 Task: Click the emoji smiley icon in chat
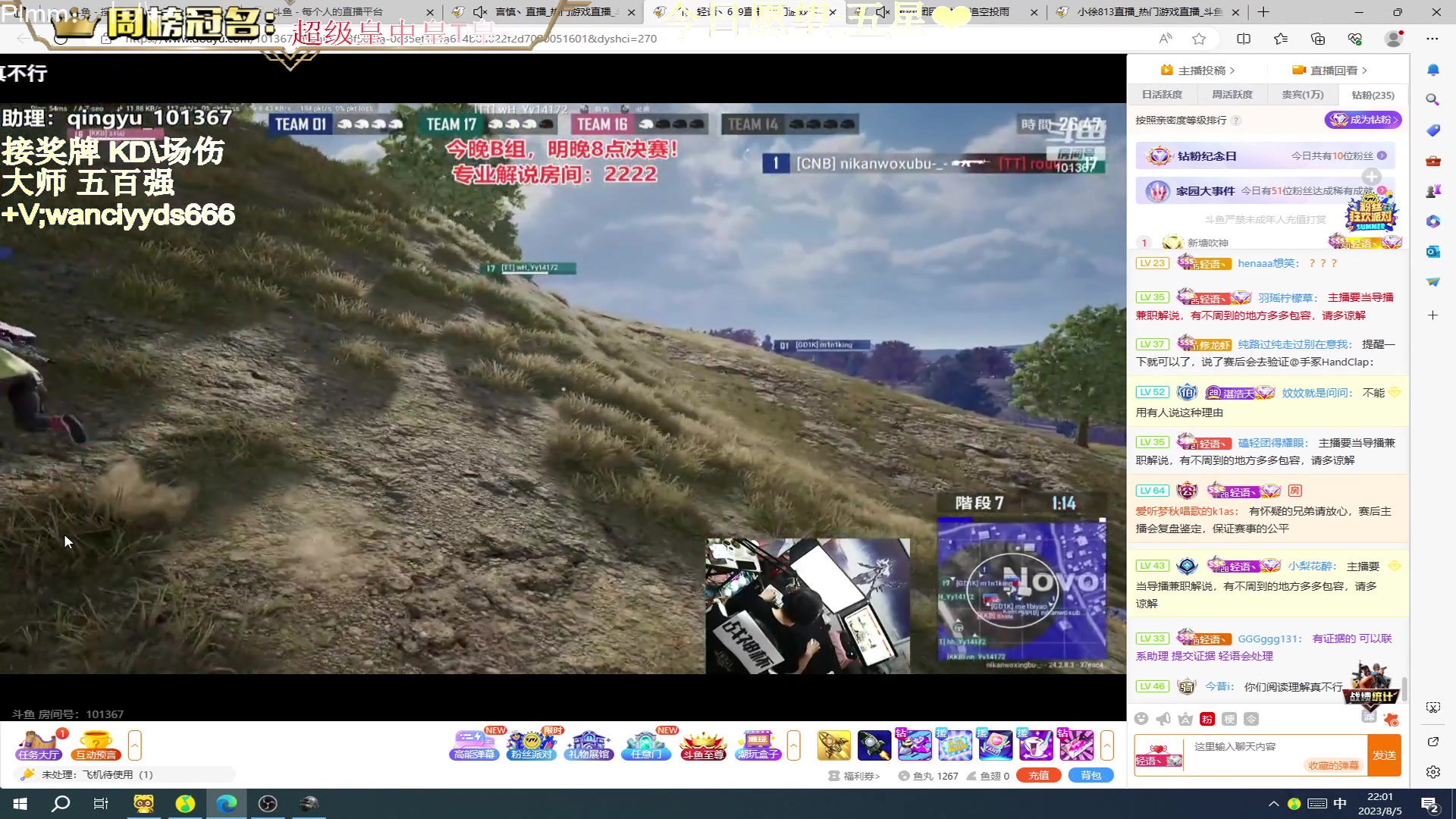click(x=1141, y=719)
